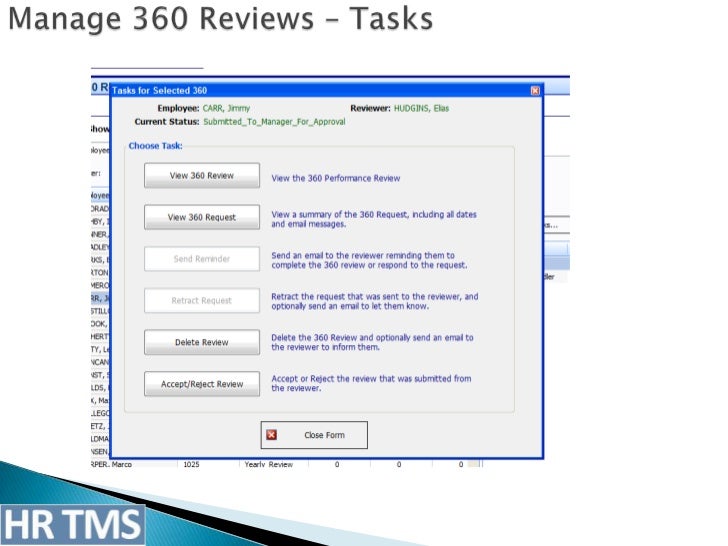Image resolution: width=728 pixels, height=546 pixels.
Task: Select reviewer name HUDGINS, Elas
Action: coord(422,108)
